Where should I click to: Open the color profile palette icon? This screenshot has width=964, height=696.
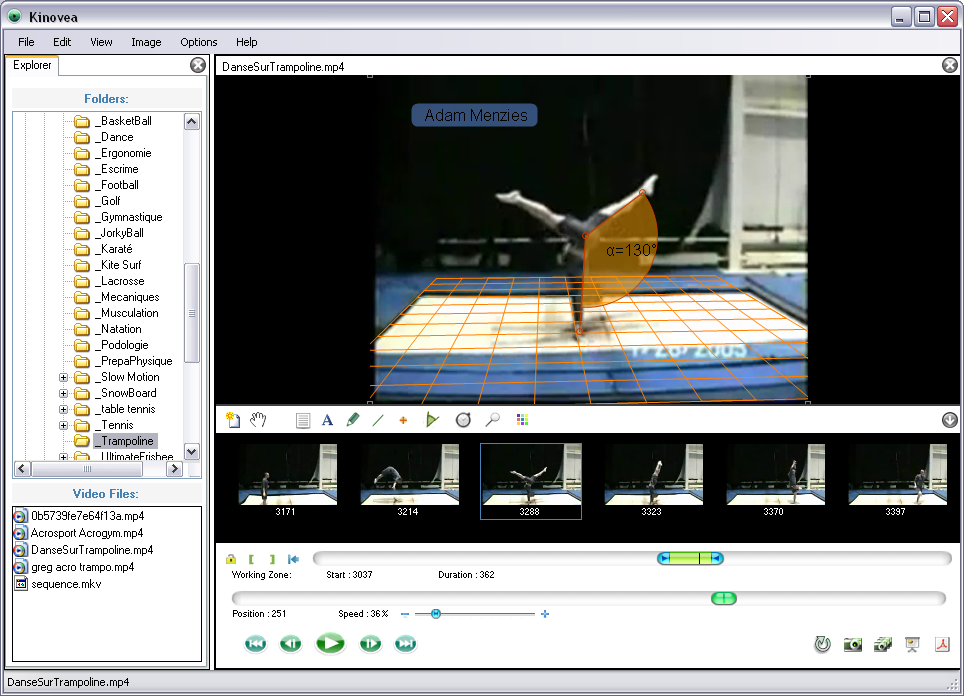522,420
